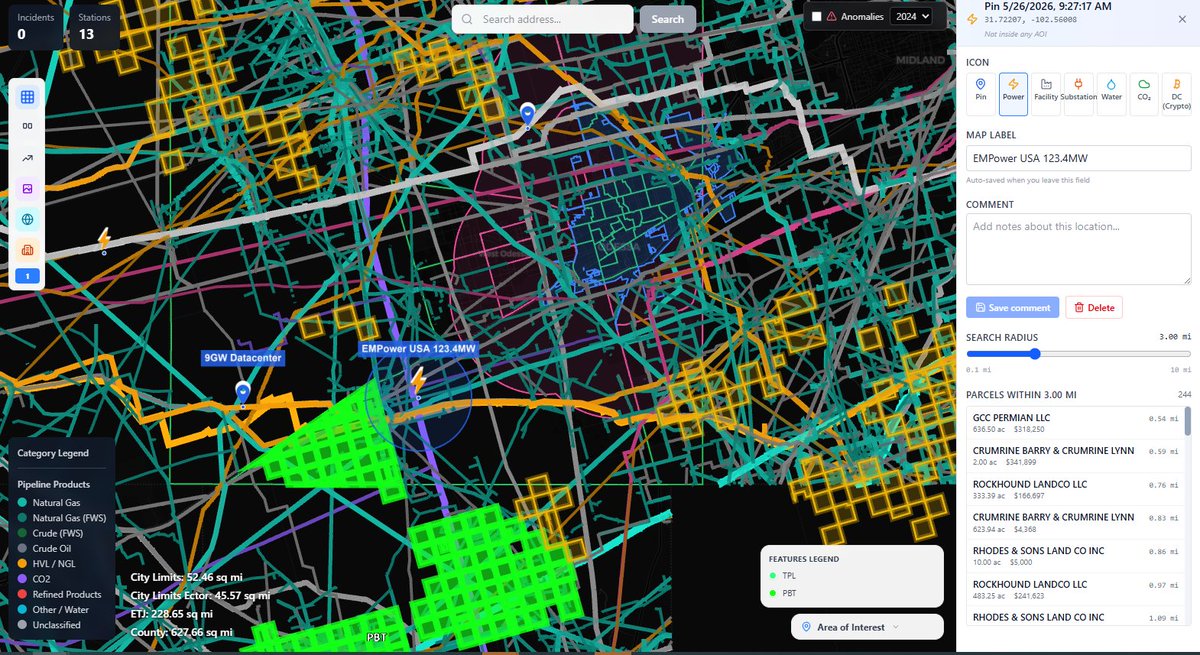Click the Stations counter card
This screenshot has height=655, width=1200.
94,28
